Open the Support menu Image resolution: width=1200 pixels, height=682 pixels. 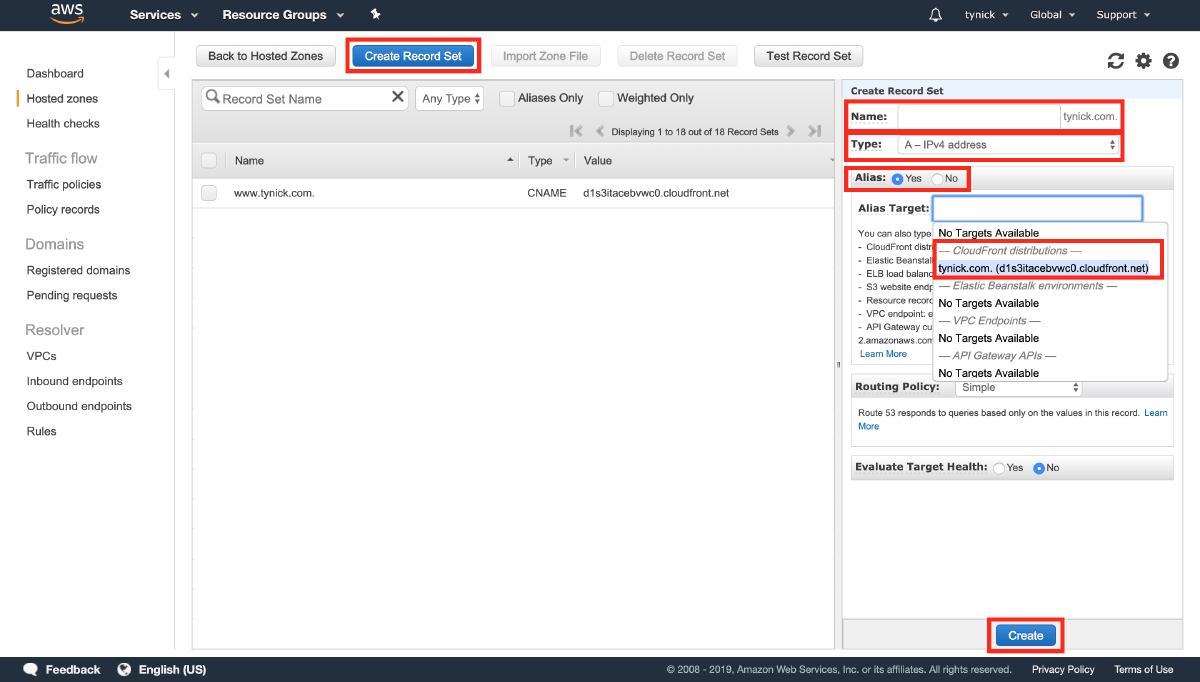click(x=1123, y=15)
